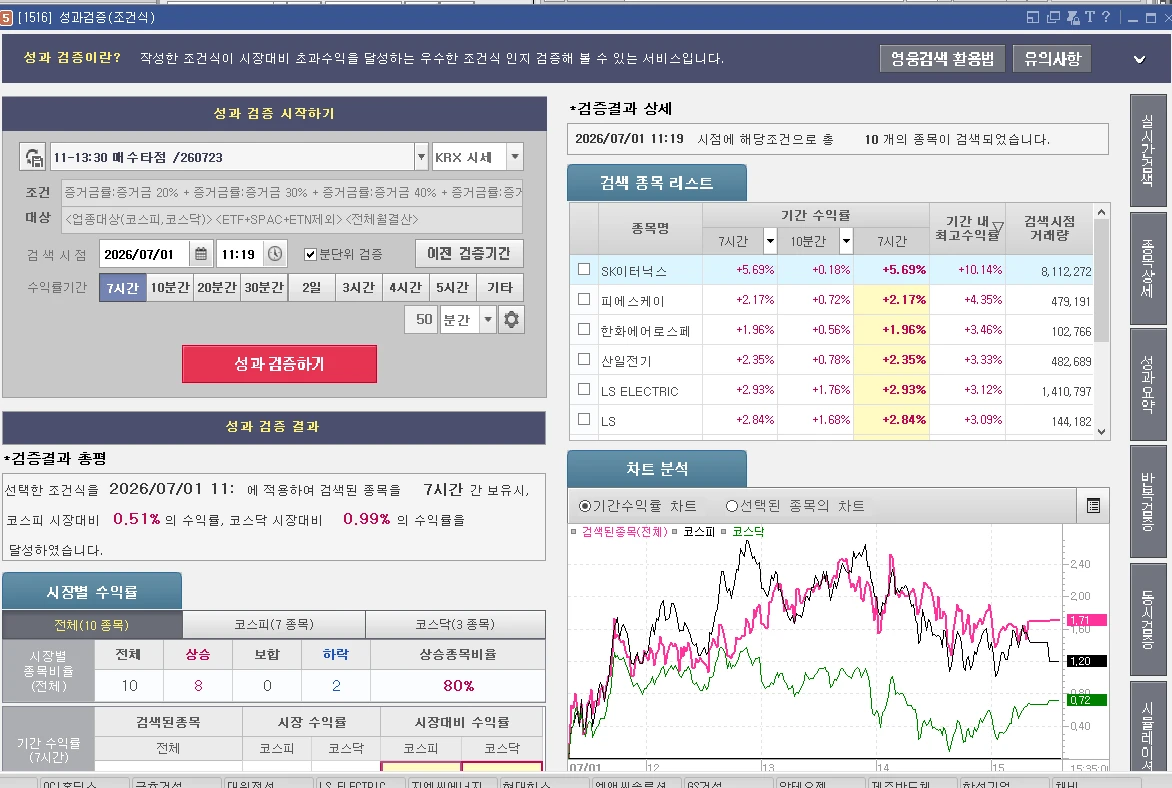This screenshot has width=1172, height=788.
Task: Click the red 성과 검증하기 button
Action: (x=279, y=364)
